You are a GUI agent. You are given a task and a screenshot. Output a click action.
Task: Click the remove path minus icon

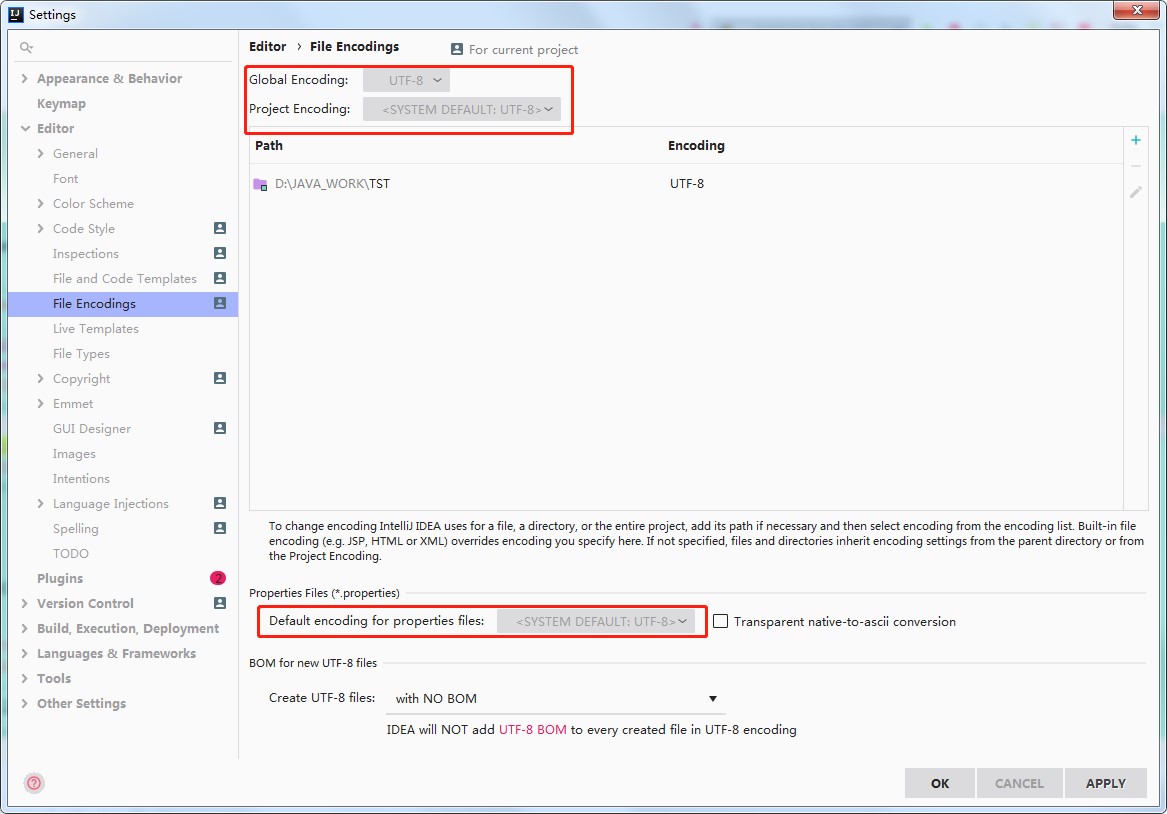1136,166
